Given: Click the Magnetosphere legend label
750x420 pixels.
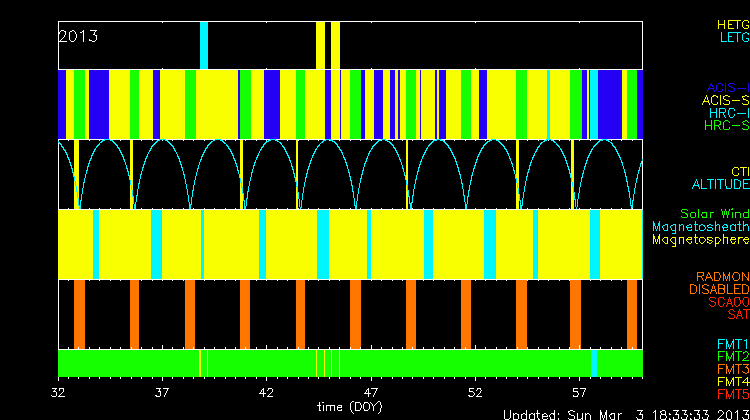Looking at the screenshot, I should (700, 240).
